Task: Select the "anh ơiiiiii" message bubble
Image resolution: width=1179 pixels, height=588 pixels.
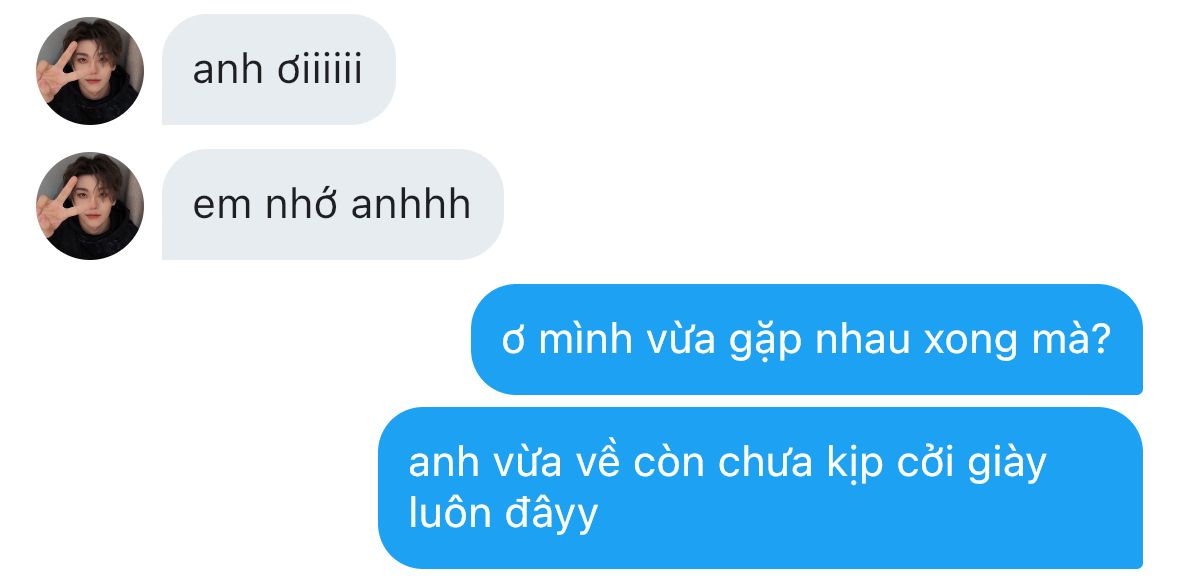Action: pyautogui.click(x=279, y=69)
